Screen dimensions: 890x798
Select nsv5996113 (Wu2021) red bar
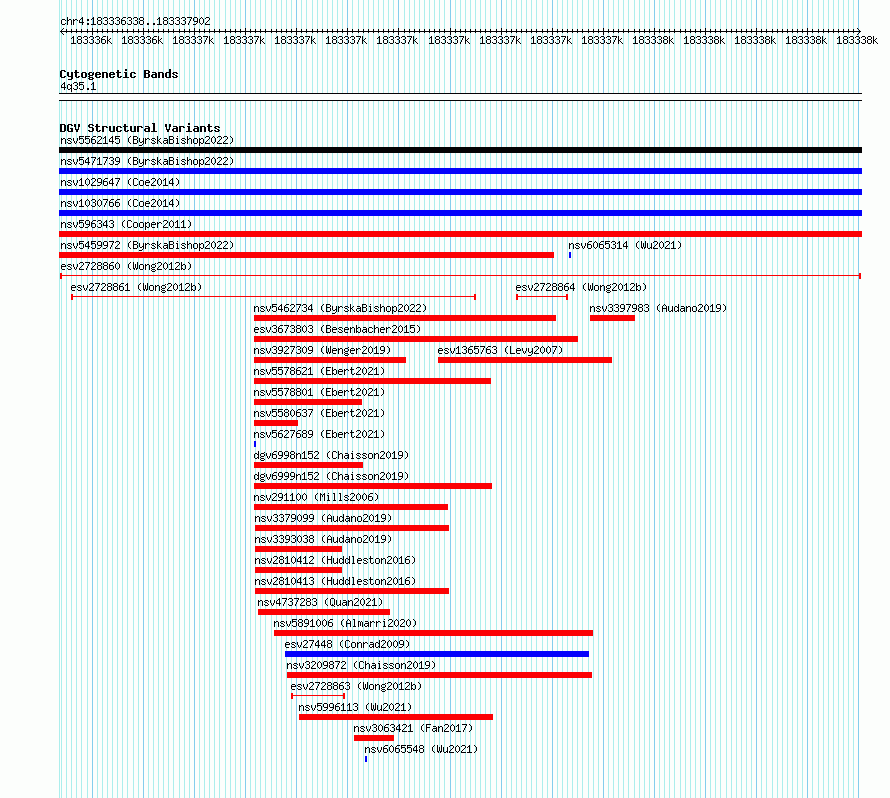[x=396, y=717]
